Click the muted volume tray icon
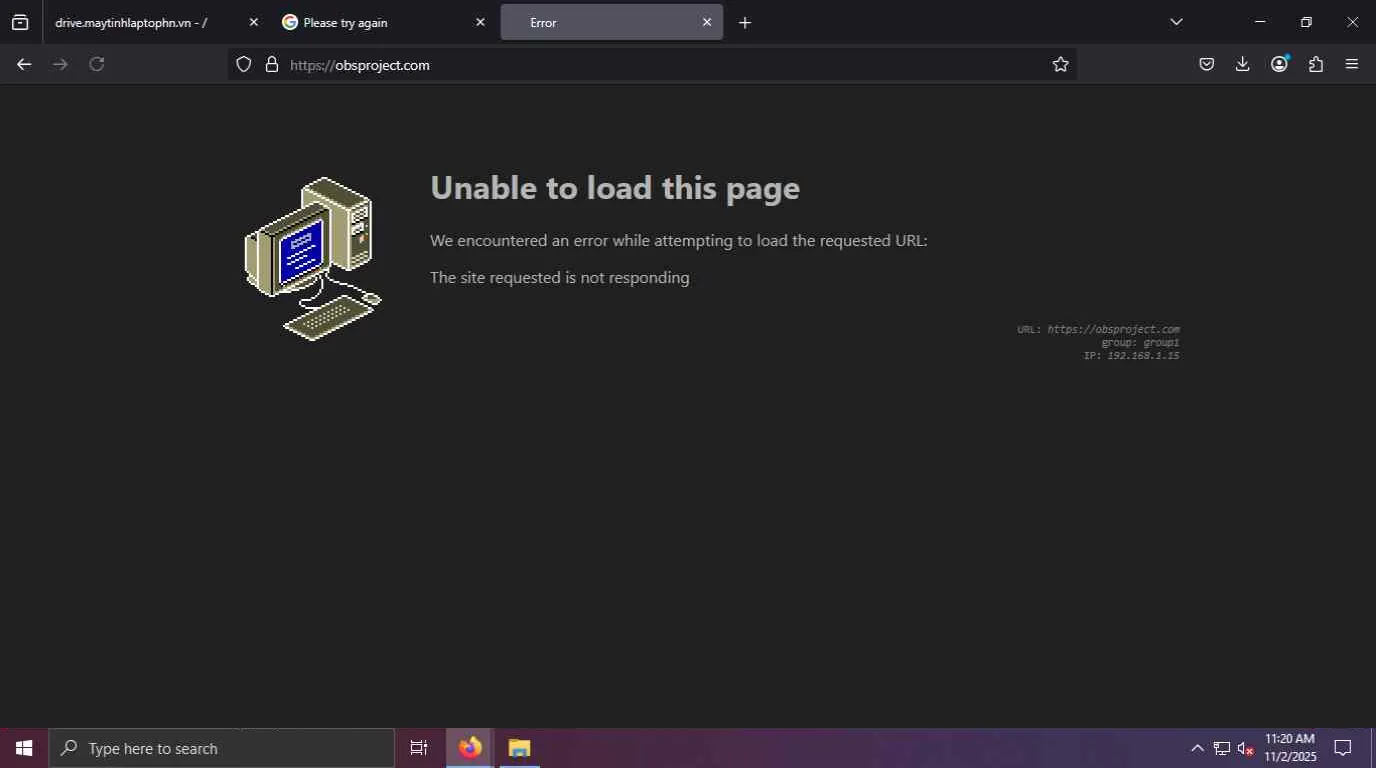The height and width of the screenshot is (768, 1376). point(1246,748)
